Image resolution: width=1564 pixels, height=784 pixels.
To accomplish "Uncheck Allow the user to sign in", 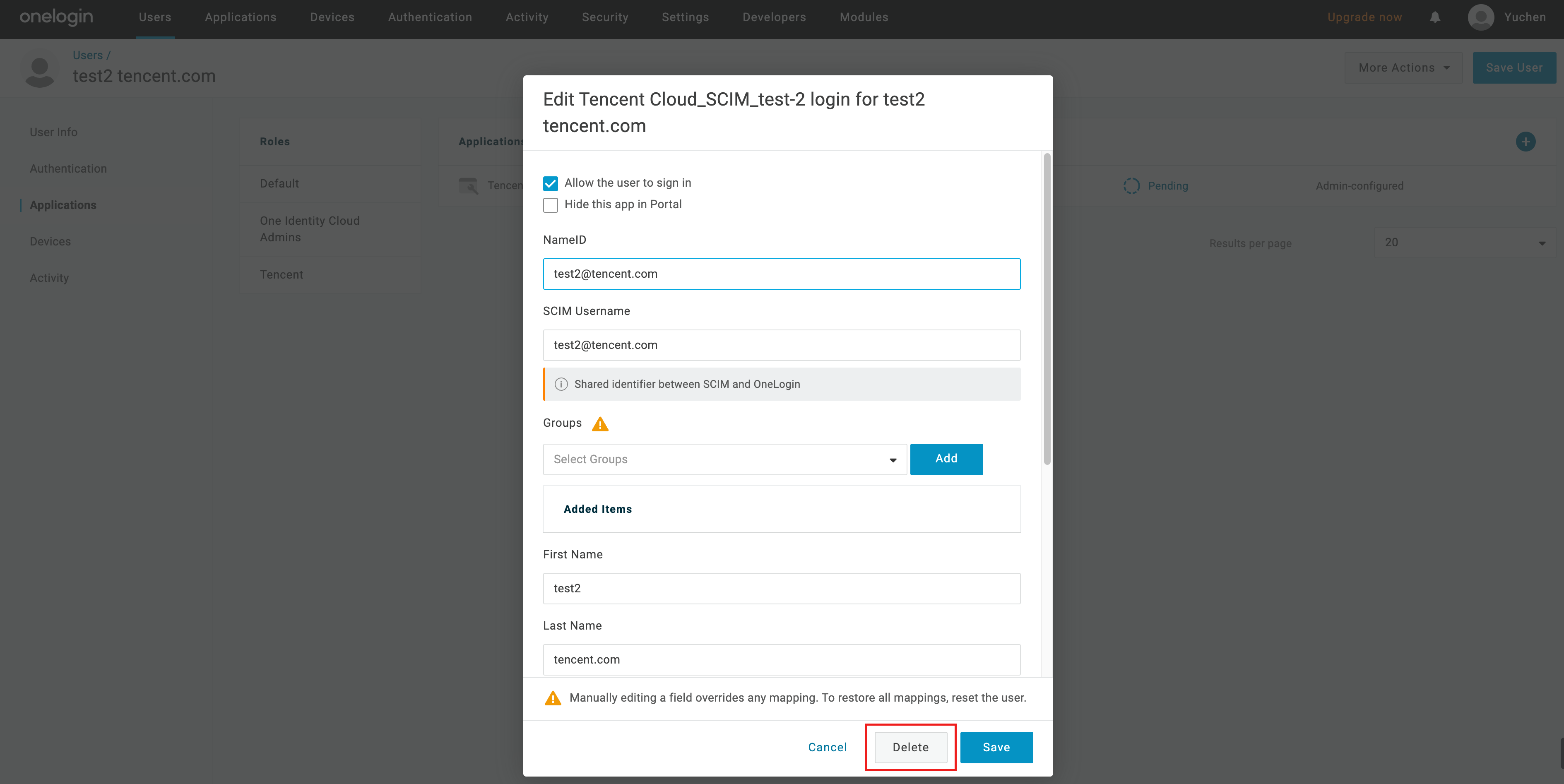I will (x=550, y=183).
